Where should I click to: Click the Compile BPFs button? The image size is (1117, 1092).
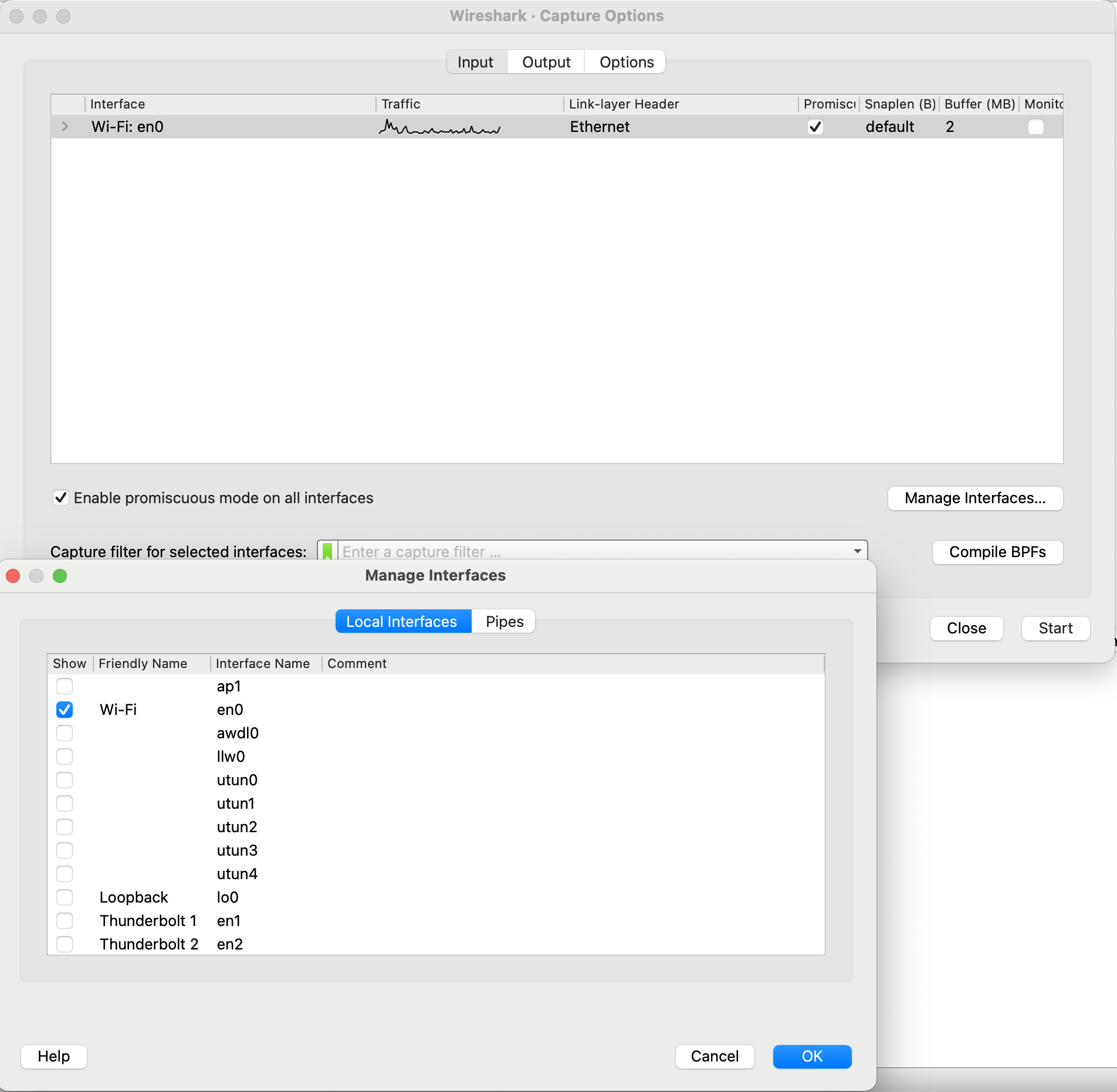pyautogui.click(x=997, y=552)
